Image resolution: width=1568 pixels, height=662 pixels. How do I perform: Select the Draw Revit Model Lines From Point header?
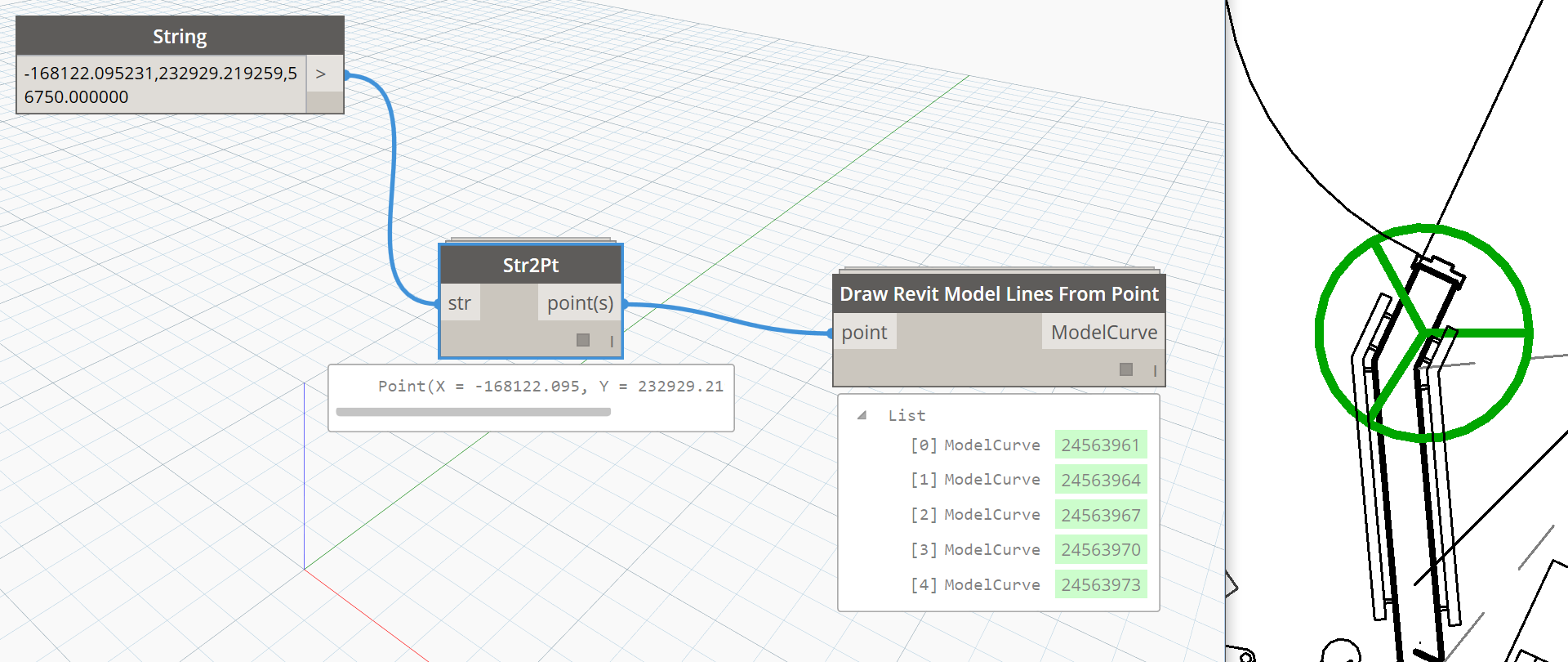tap(999, 294)
